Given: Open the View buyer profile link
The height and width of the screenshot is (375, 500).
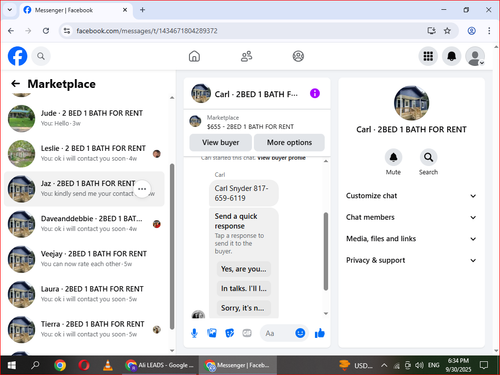Looking at the screenshot, I should pyautogui.click(x=282, y=158).
